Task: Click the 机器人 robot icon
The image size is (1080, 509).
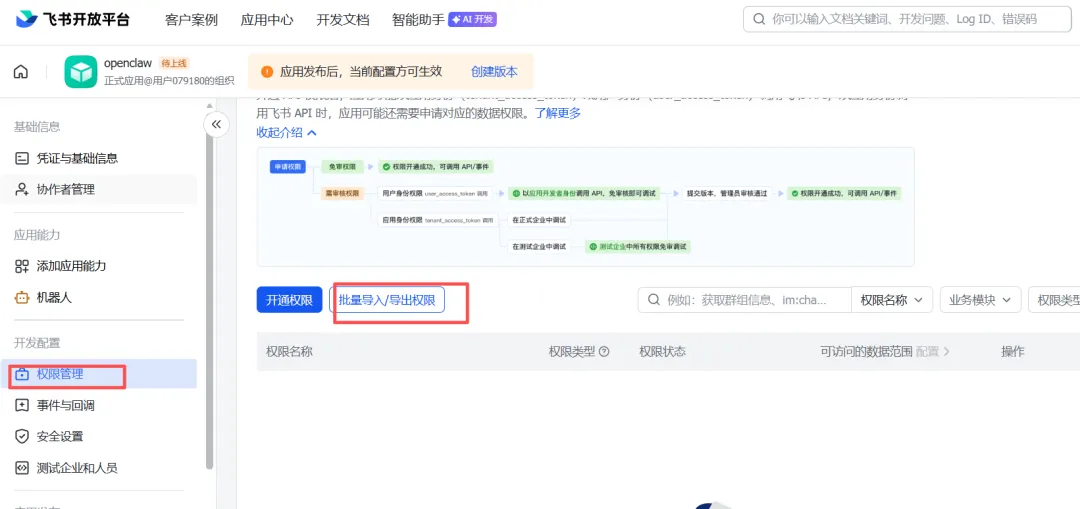Action: [x=22, y=298]
